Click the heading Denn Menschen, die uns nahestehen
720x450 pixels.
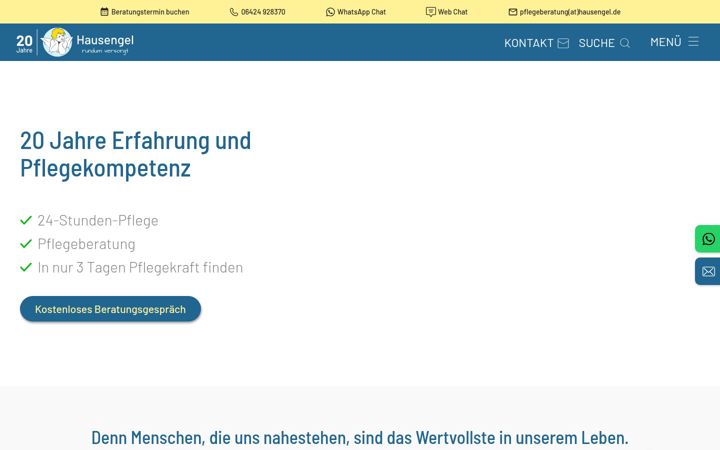pos(360,438)
